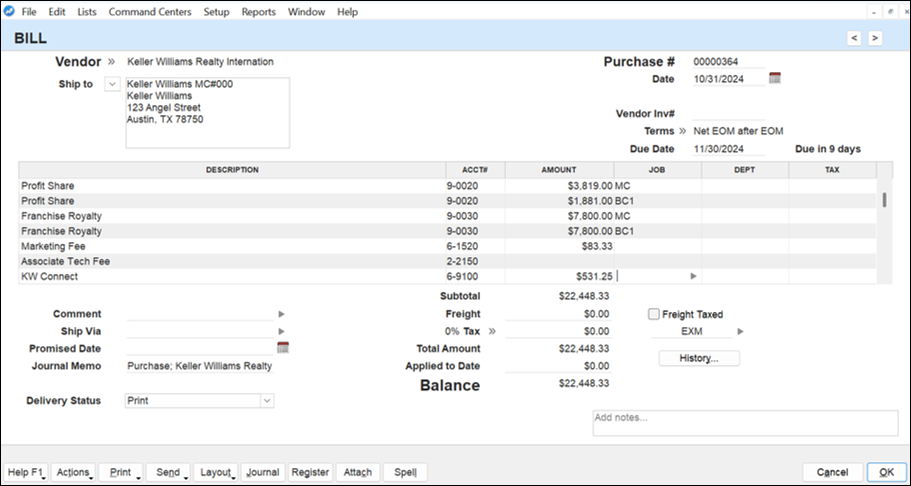Click the DESCRIPTION column header
911x486 pixels.
(x=232, y=170)
